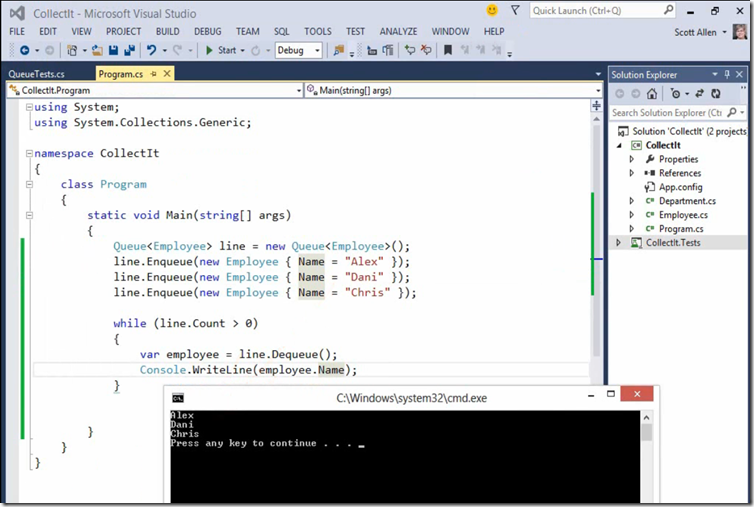Click Sync with Active Document arrows icon

[700, 94]
